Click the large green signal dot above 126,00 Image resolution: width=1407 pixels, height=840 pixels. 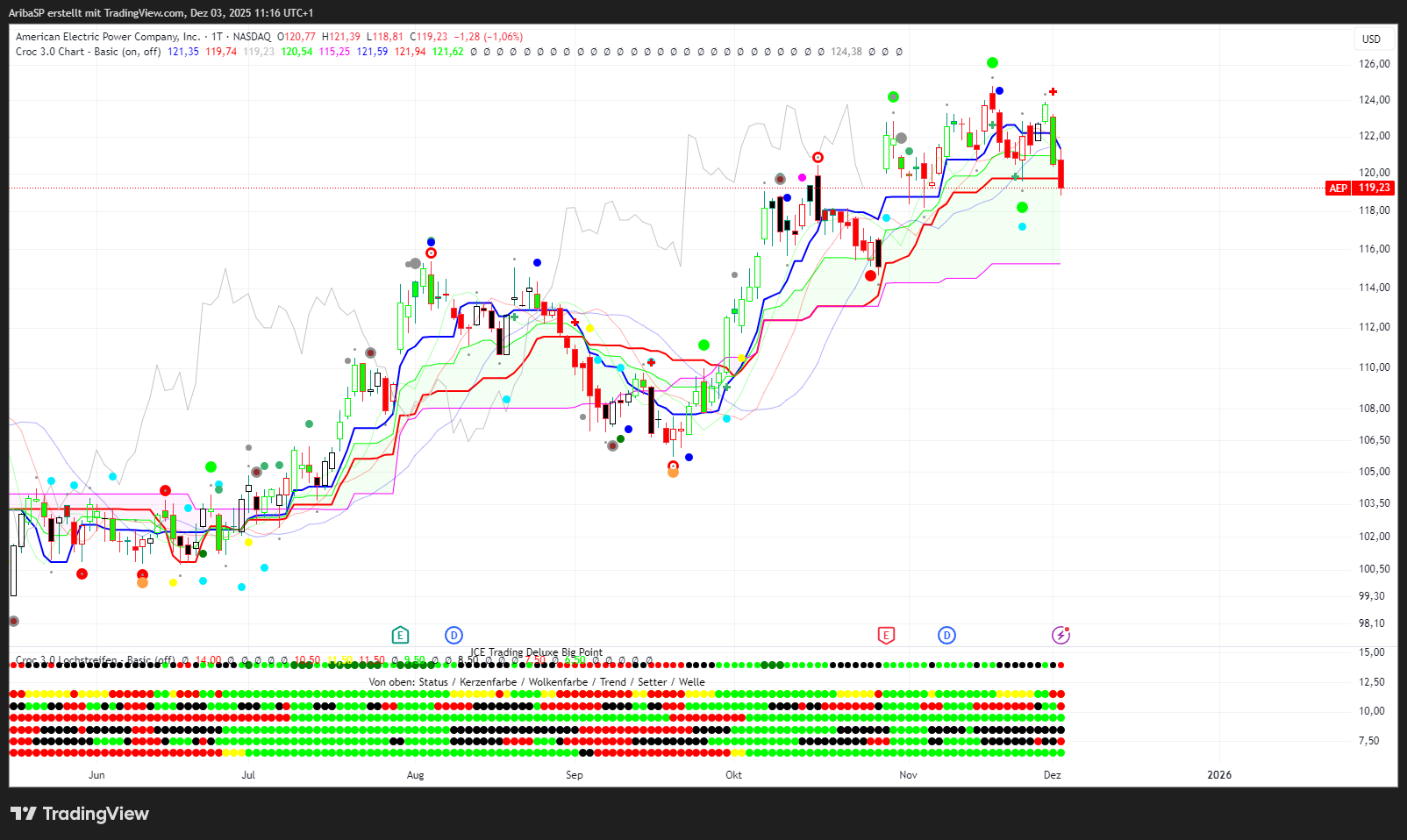point(992,62)
